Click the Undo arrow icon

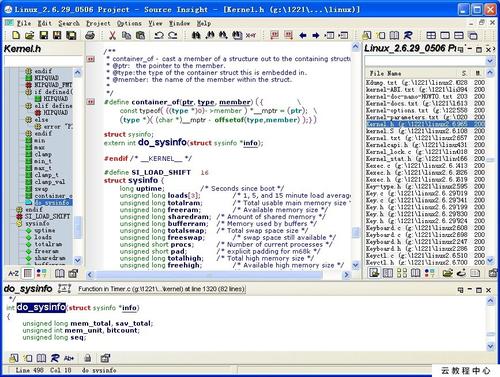(159, 35)
